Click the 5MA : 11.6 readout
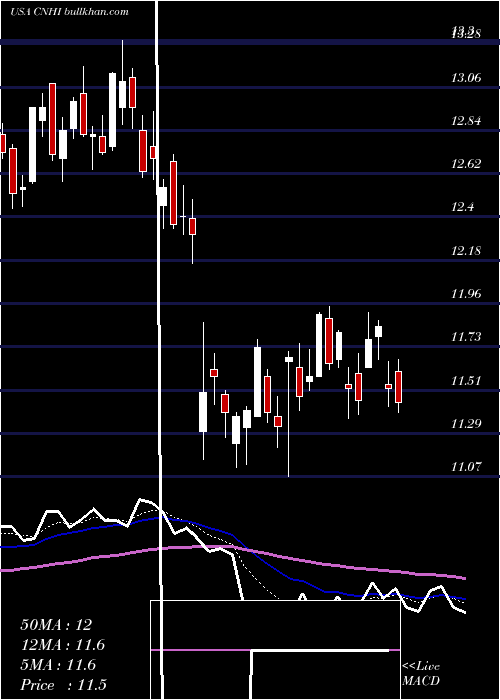The height and width of the screenshot is (700, 500). coord(58,665)
